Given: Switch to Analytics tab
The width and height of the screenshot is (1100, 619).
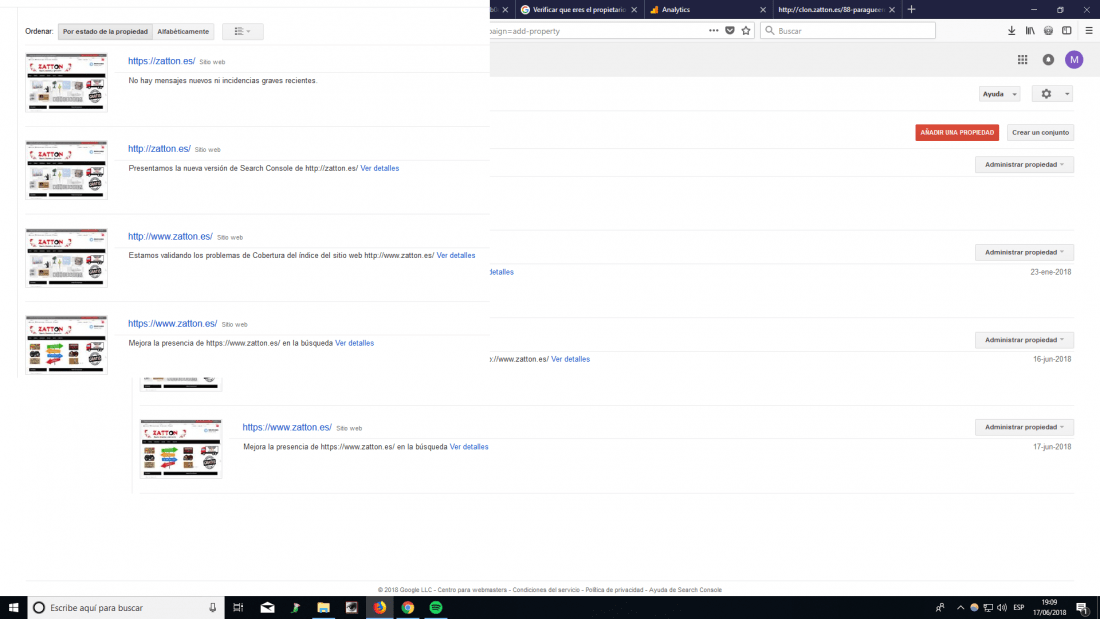Looking at the screenshot, I should pyautogui.click(x=708, y=10).
